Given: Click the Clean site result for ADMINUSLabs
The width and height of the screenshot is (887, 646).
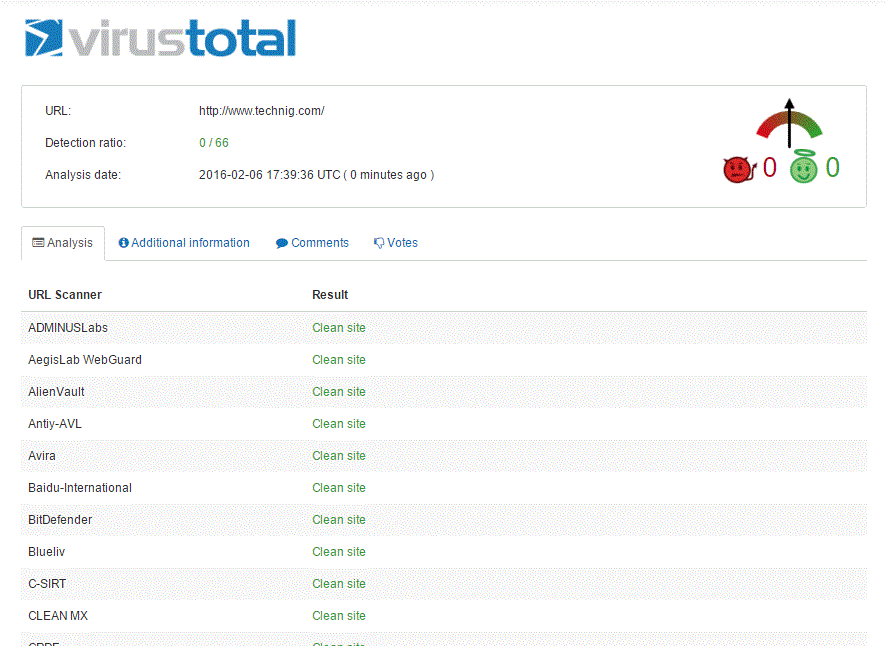Looking at the screenshot, I should click(x=339, y=328).
